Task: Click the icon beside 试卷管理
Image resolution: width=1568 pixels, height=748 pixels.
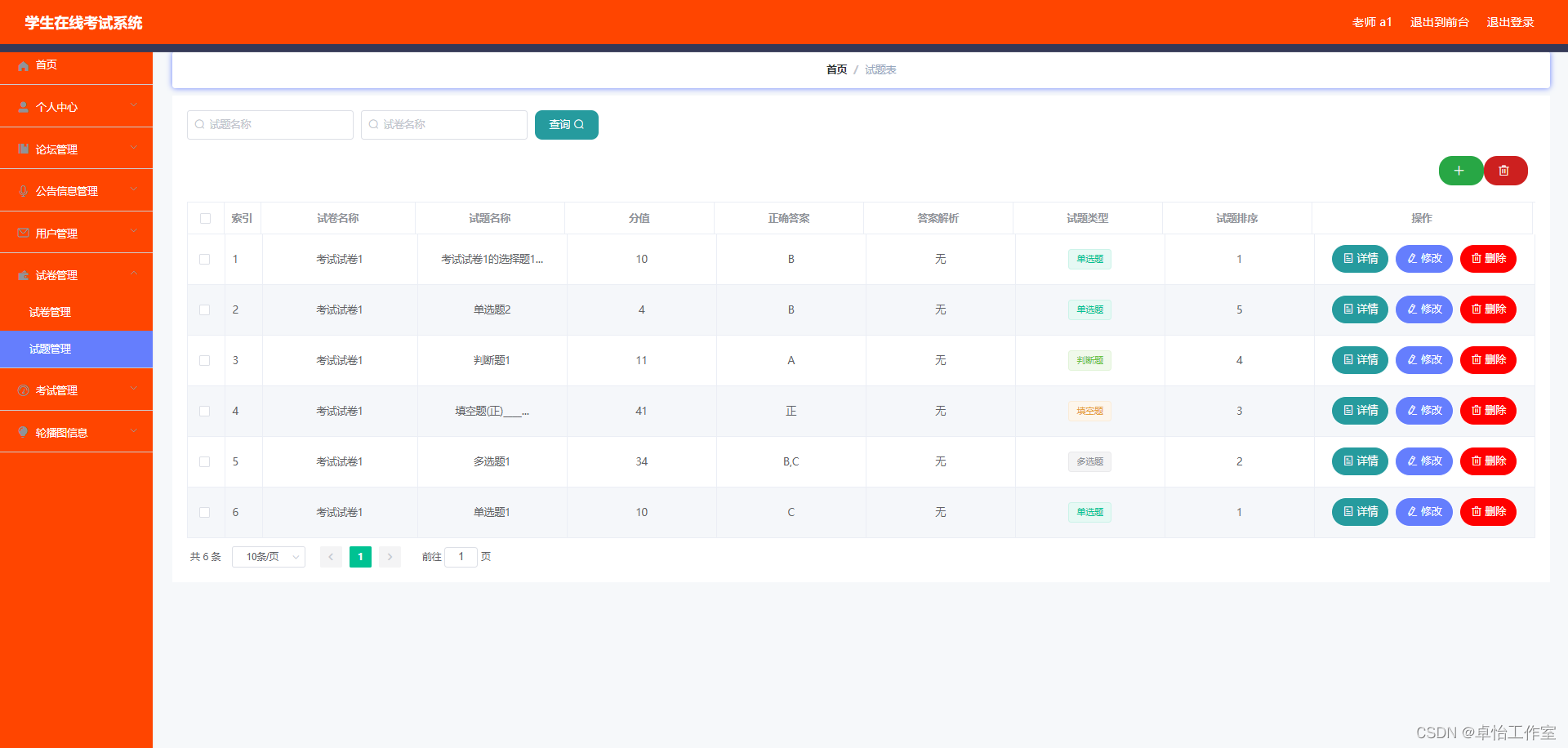Action: pos(23,275)
